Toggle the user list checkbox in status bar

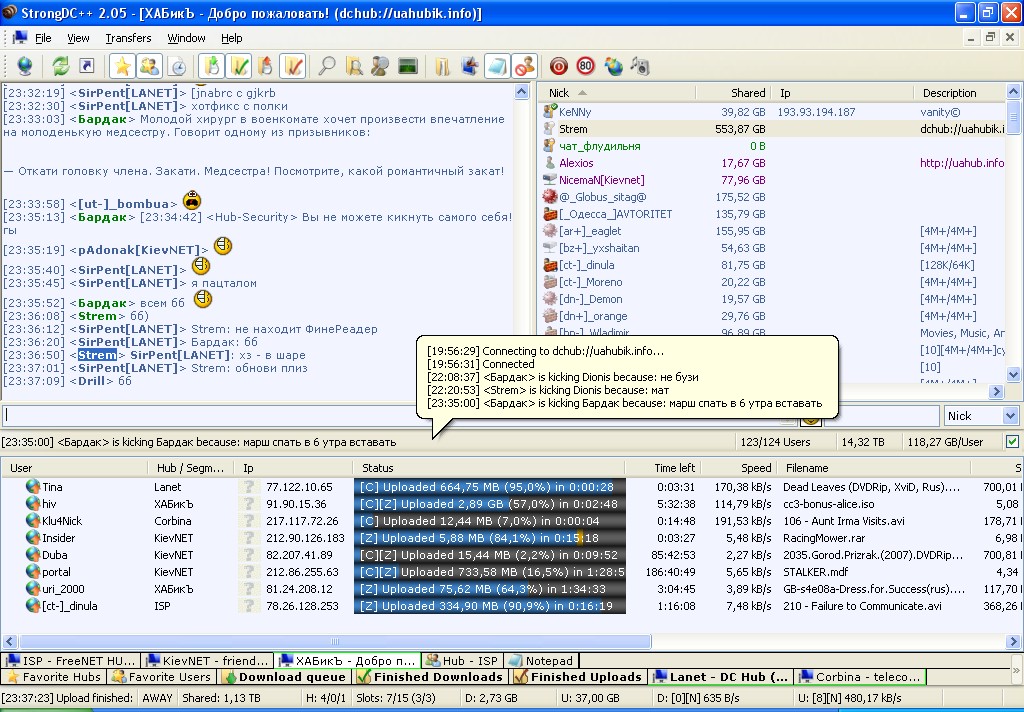pyautogui.click(x=1012, y=441)
